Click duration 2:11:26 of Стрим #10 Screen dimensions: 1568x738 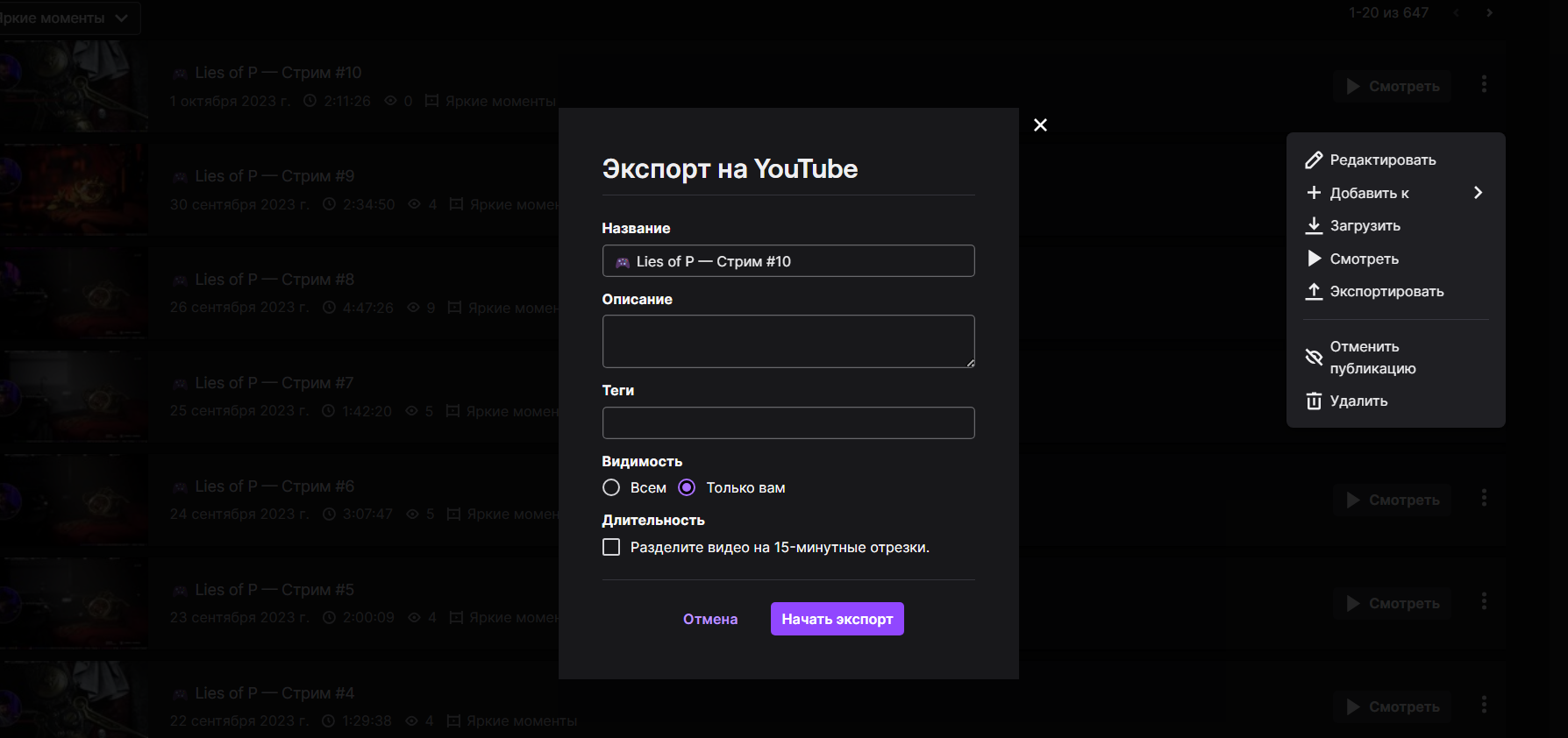pos(347,101)
